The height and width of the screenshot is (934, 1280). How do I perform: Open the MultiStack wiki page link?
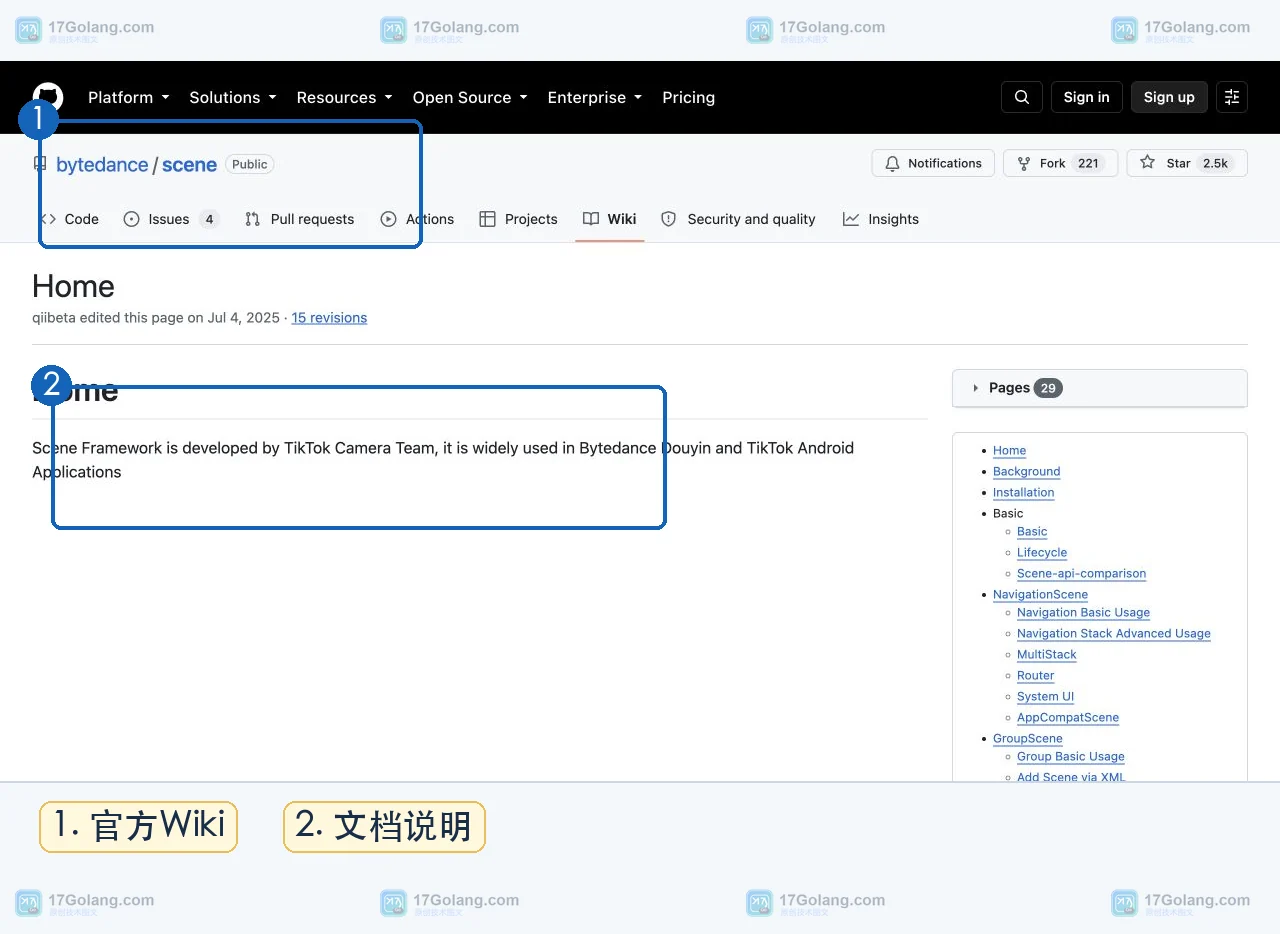[1047, 655]
